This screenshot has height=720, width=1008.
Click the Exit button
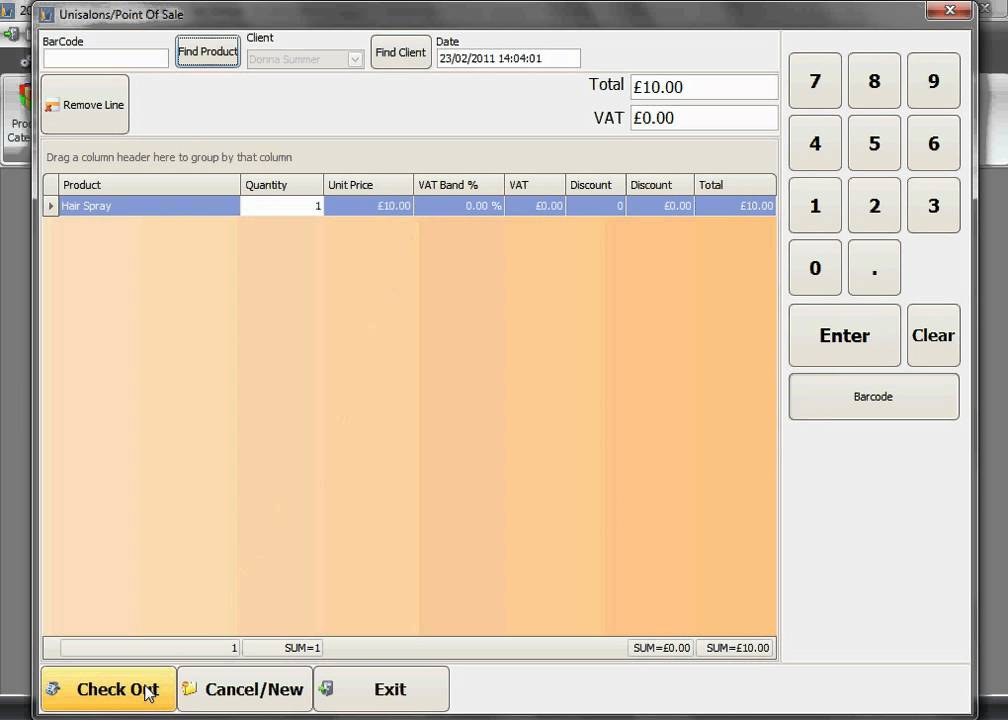[x=381, y=689]
